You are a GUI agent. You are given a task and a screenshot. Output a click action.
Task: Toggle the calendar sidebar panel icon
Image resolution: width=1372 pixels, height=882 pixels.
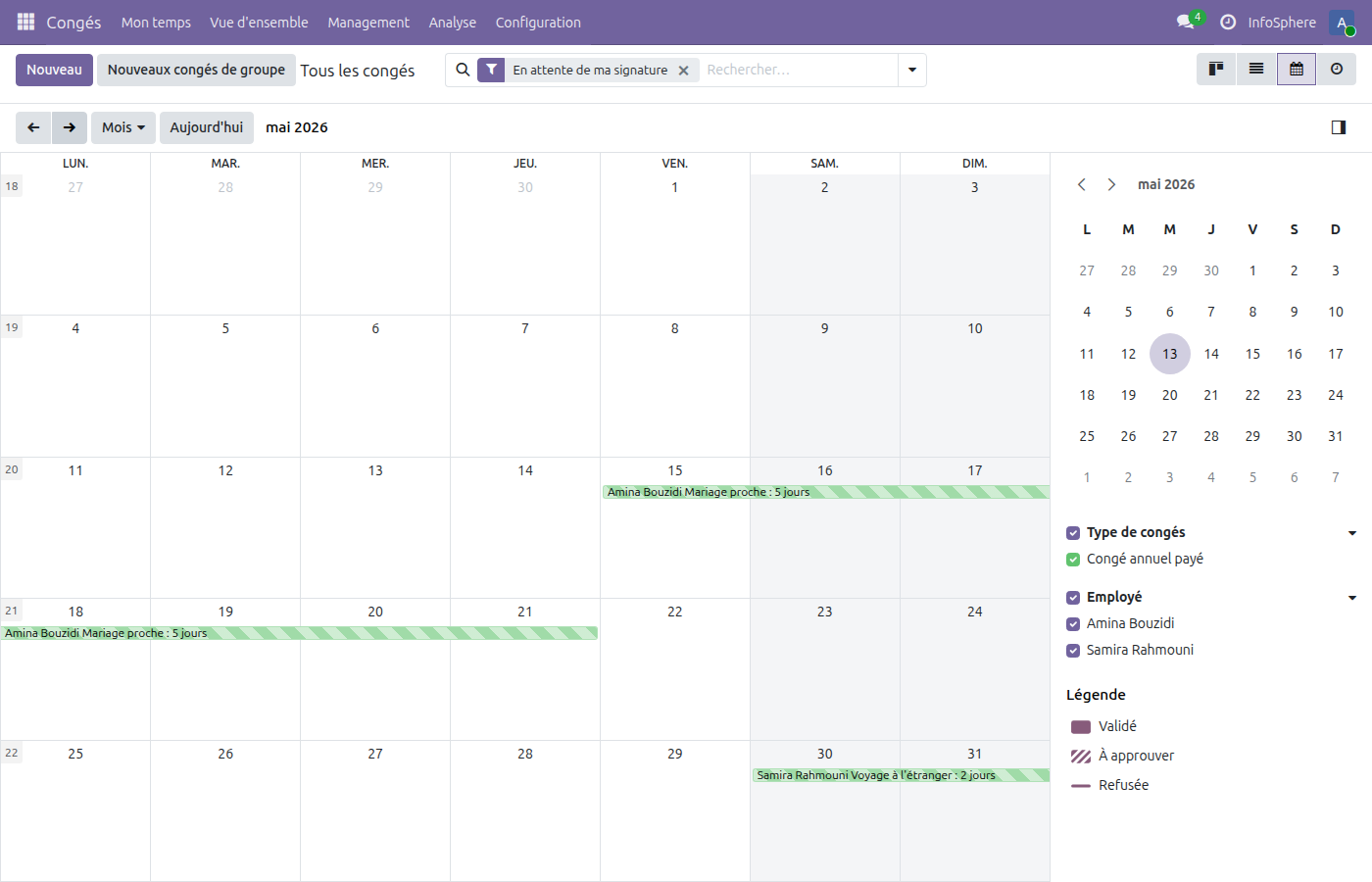(1339, 127)
